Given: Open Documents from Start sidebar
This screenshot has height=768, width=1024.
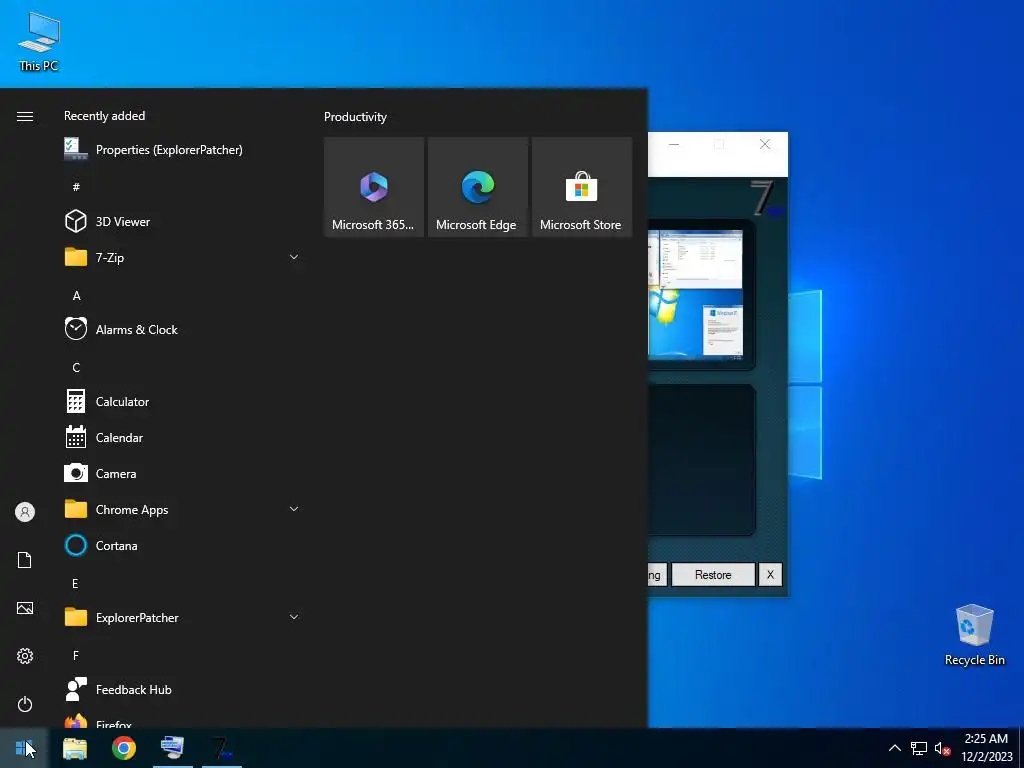Looking at the screenshot, I should point(25,560).
